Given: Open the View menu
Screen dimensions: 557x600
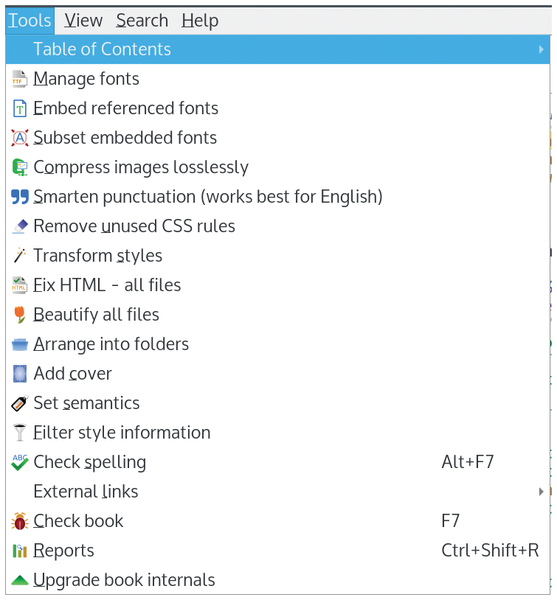Looking at the screenshot, I should 83,20.
